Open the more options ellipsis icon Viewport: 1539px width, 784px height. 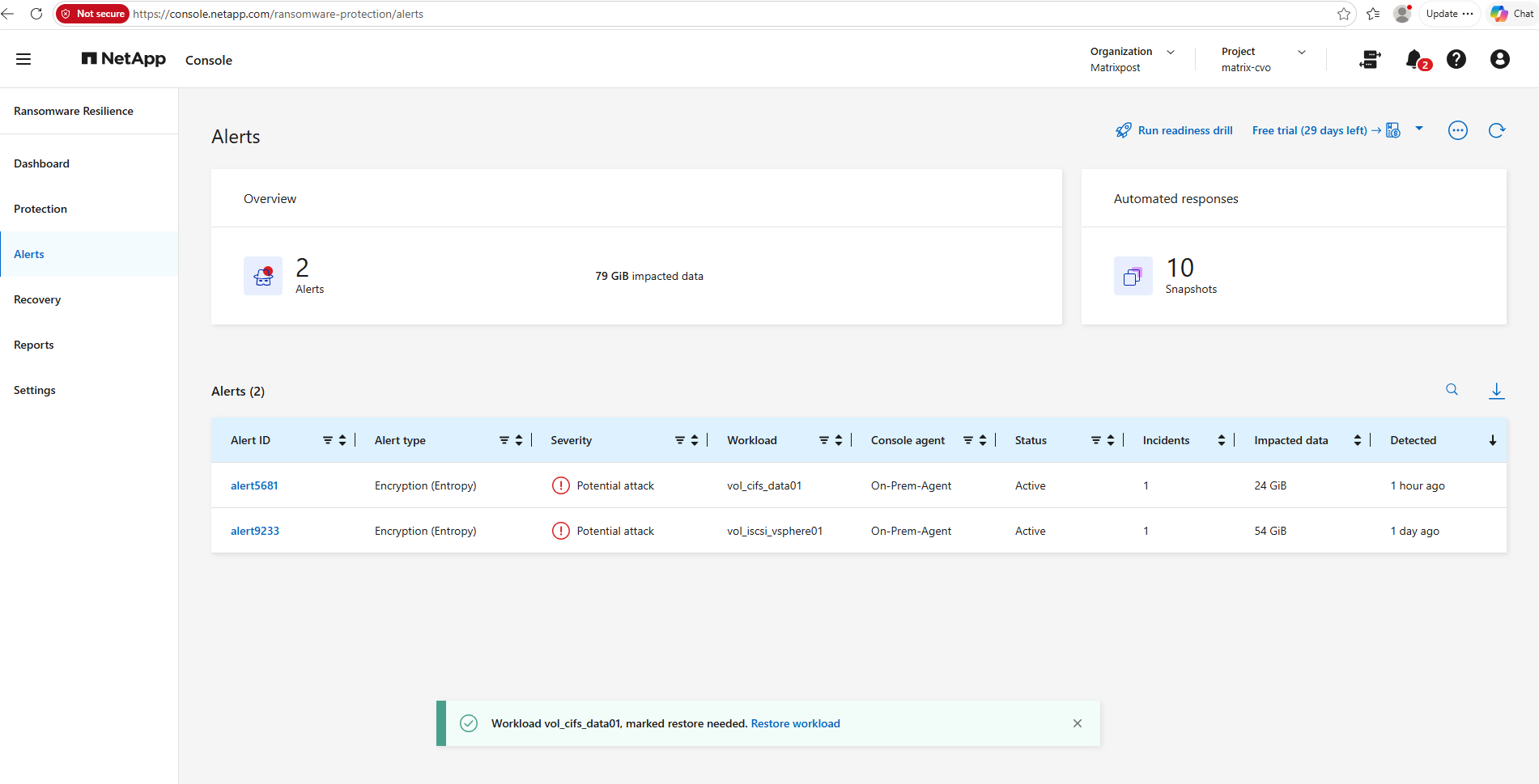pyautogui.click(x=1458, y=130)
